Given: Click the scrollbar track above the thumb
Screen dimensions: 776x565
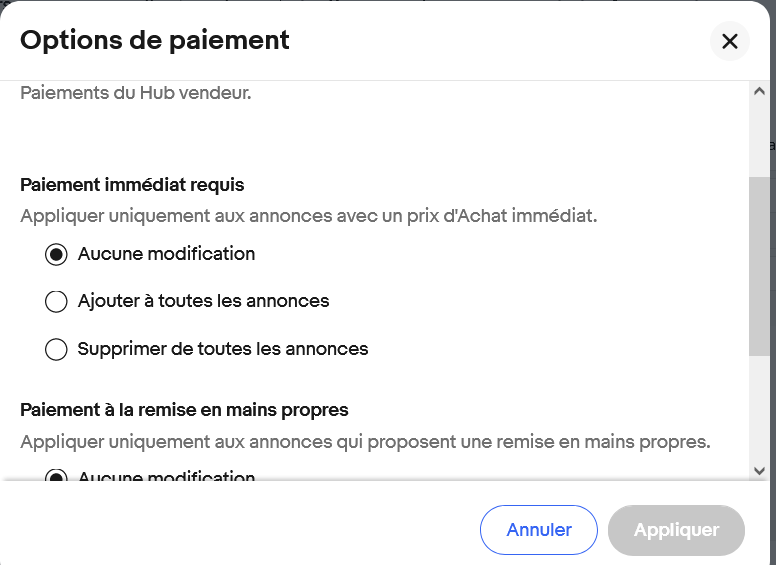Looking at the screenshot, I should pyautogui.click(x=759, y=139).
